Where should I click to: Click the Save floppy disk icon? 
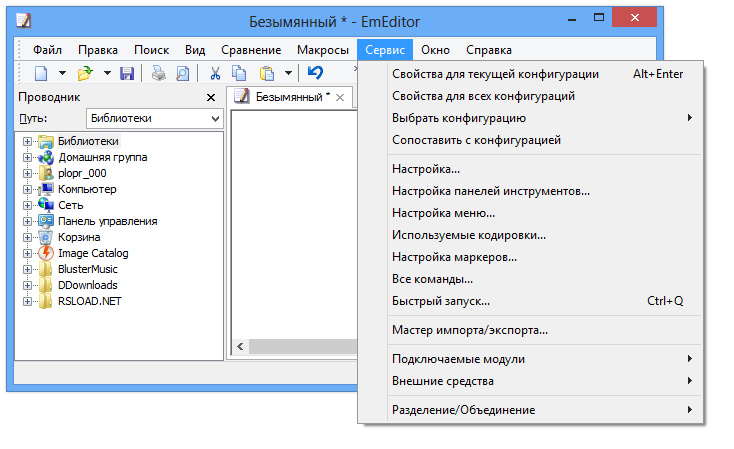pos(127,73)
